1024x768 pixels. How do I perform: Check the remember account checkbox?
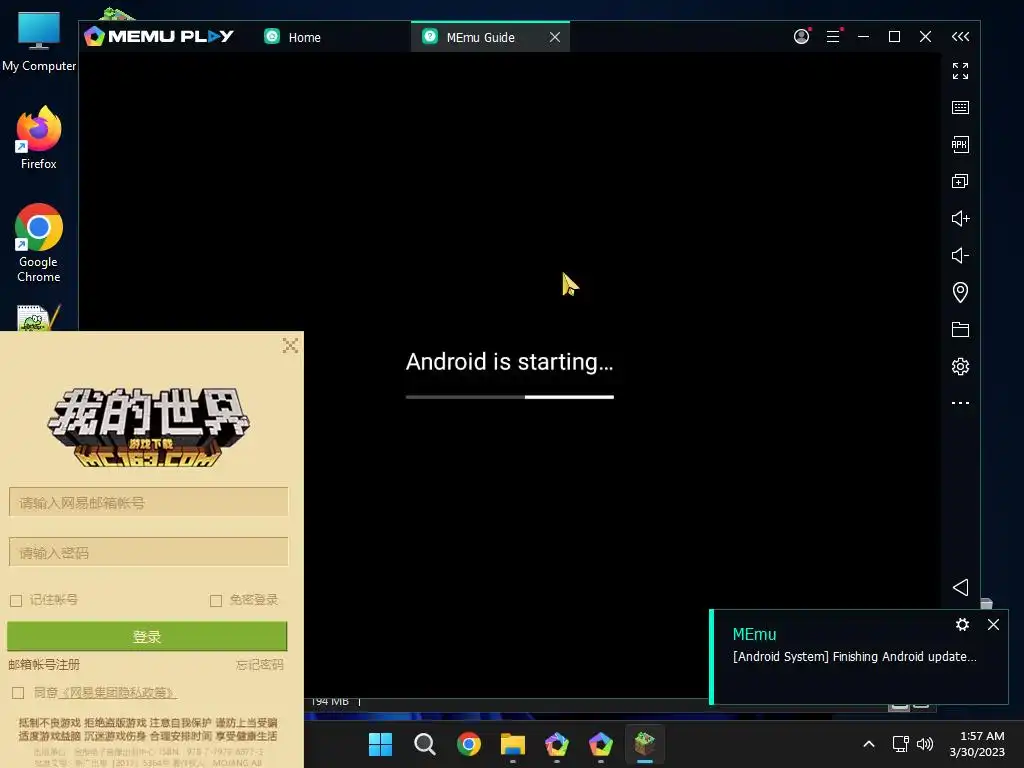point(16,600)
